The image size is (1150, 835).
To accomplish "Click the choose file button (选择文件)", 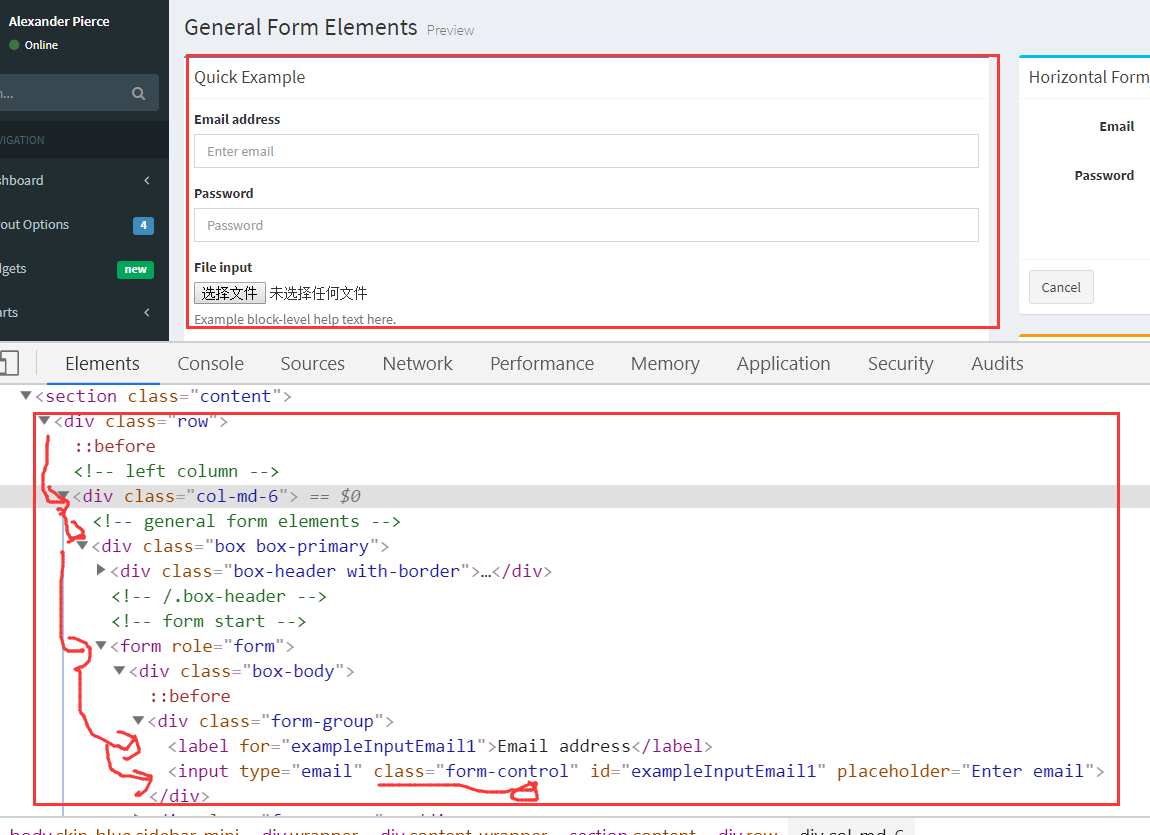I will click(x=230, y=293).
